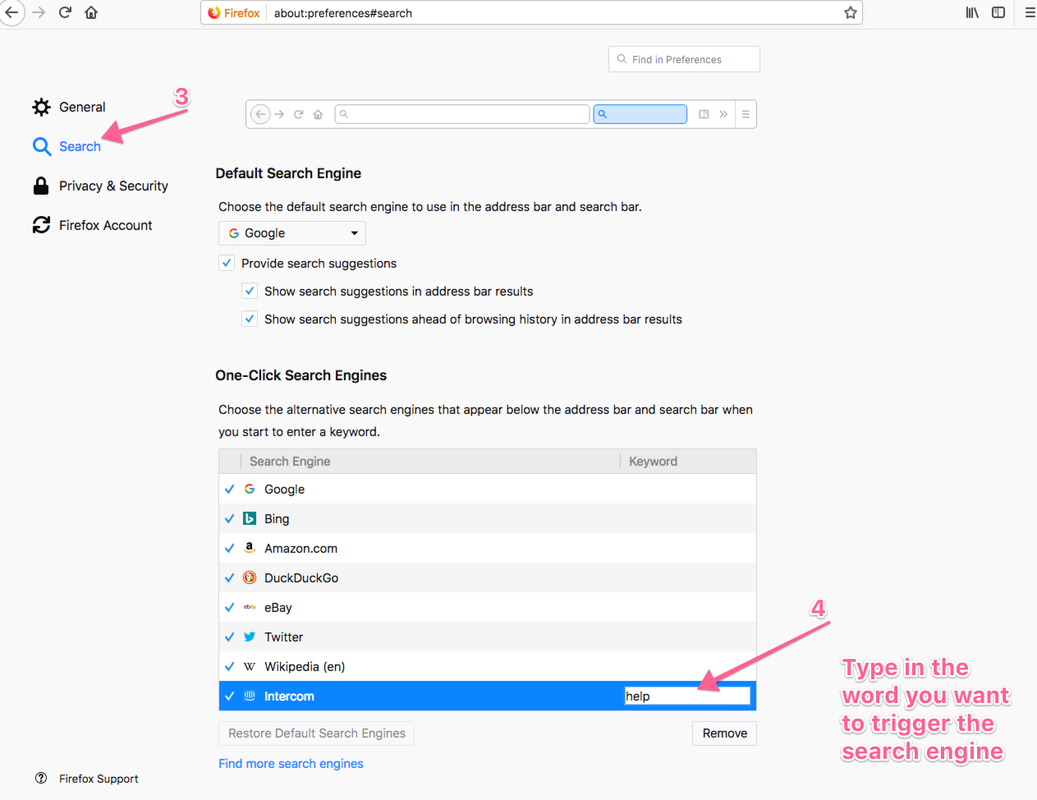Uncheck the Google one-click engine
1037x800 pixels.
[229, 489]
